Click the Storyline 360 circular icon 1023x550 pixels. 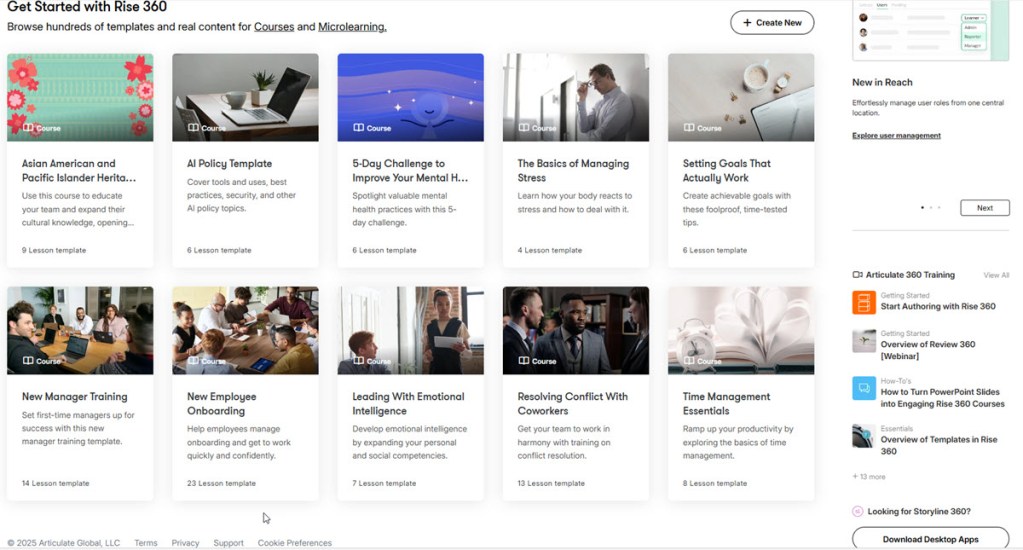857,511
